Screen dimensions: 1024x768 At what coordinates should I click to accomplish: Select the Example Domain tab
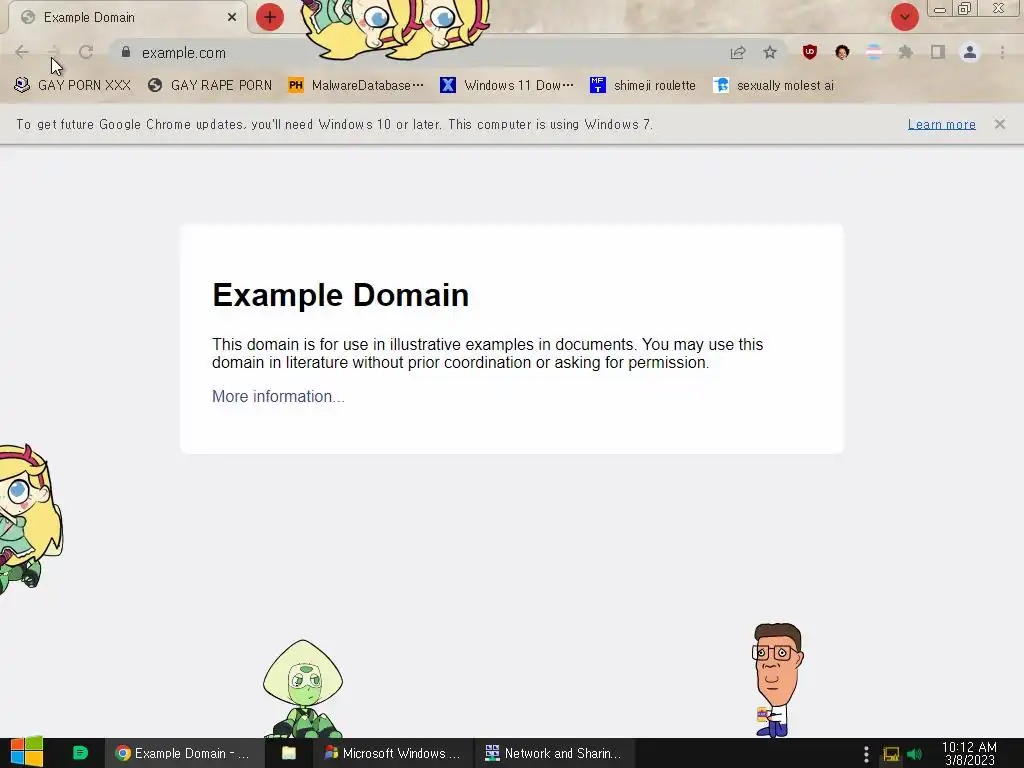pyautogui.click(x=127, y=18)
